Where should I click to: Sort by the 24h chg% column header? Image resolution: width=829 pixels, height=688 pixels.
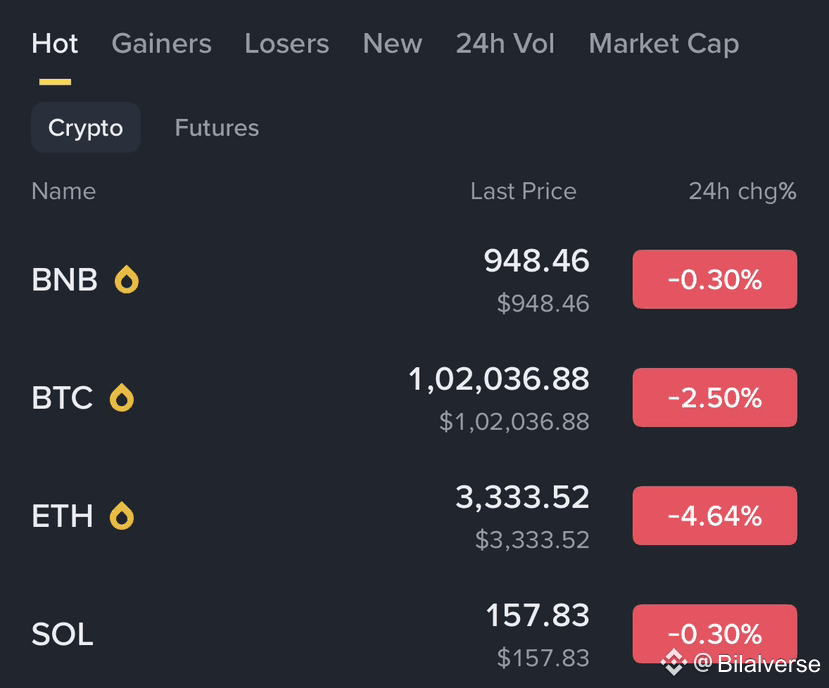742,191
